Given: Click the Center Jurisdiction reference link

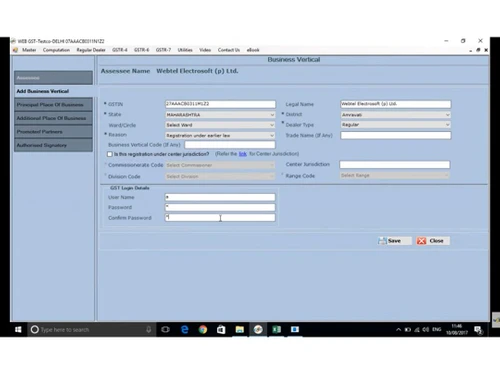Looking at the screenshot, I should click(243, 154).
